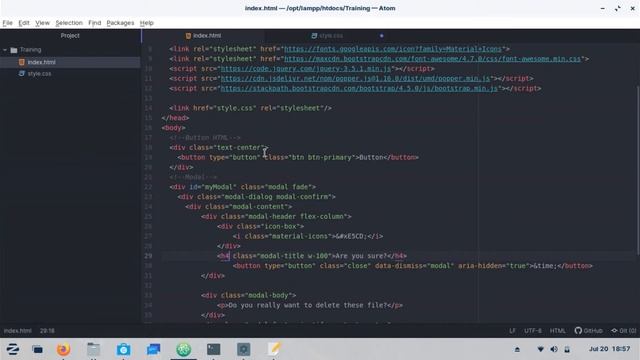
Task: Switch to the green Atom taskbar icon
Action: pyautogui.click(x=184, y=349)
